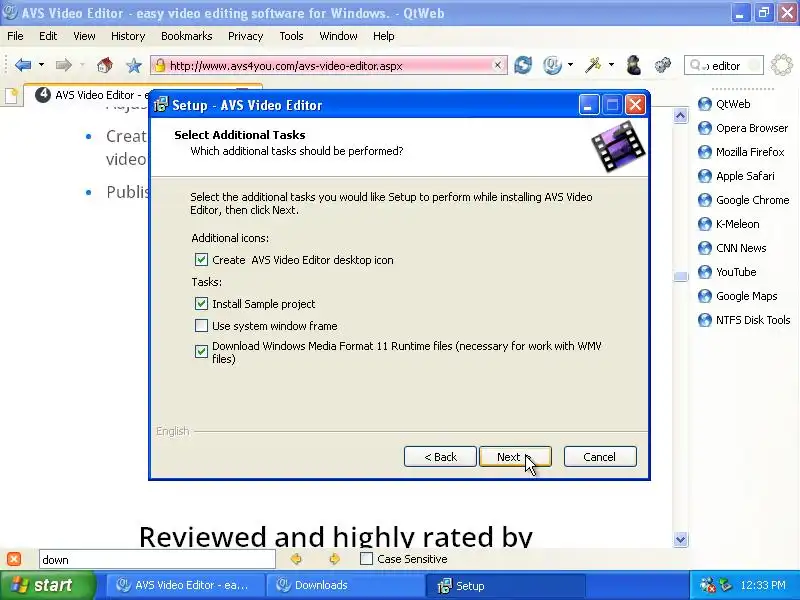Uncheck Create AVS Video Editor desktop icon
Viewport: 800px width, 600px height.
[x=201, y=260]
